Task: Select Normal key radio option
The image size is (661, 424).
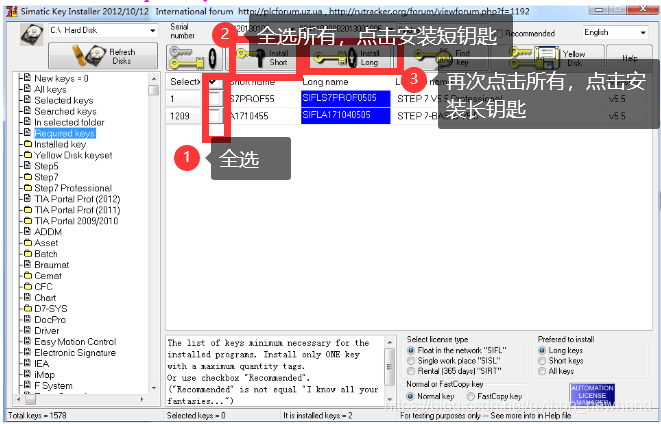Action: (410, 396)
